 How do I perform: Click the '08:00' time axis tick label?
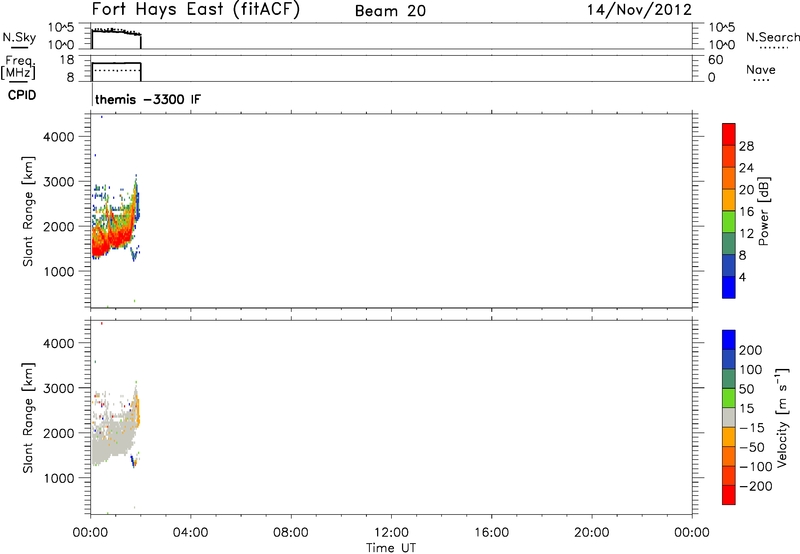click(x=291, y=533)
